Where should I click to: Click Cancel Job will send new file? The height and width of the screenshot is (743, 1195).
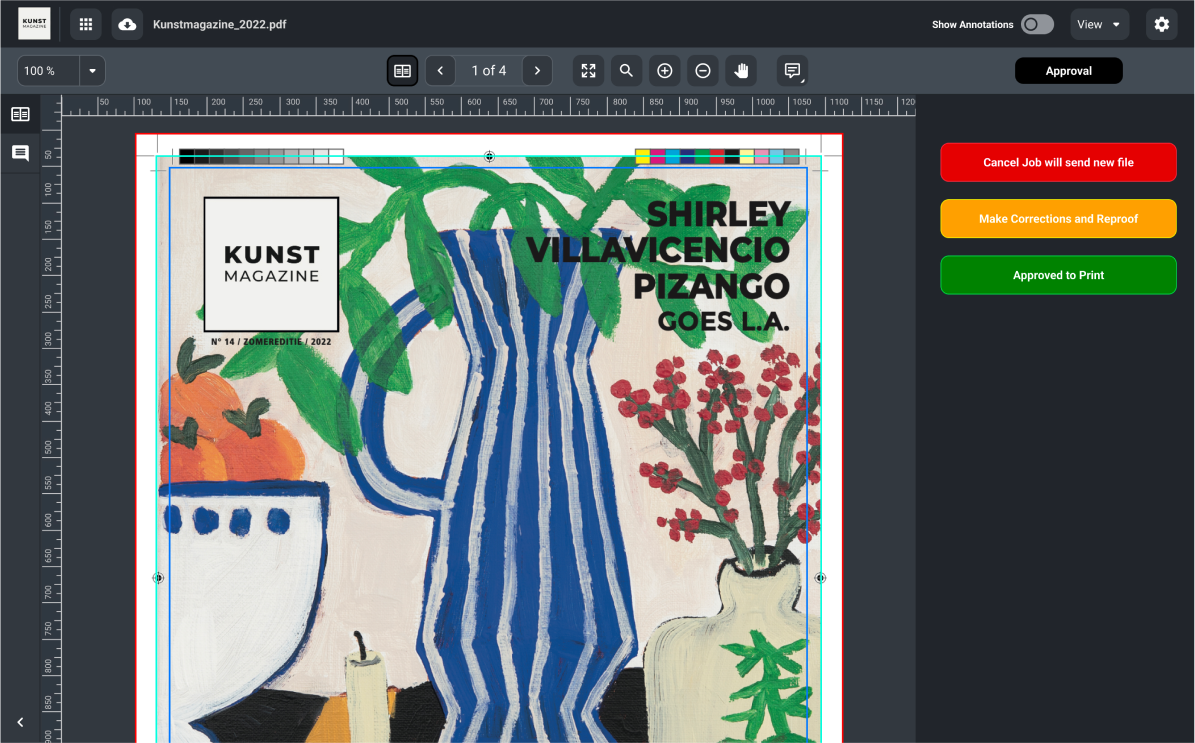1059,162
